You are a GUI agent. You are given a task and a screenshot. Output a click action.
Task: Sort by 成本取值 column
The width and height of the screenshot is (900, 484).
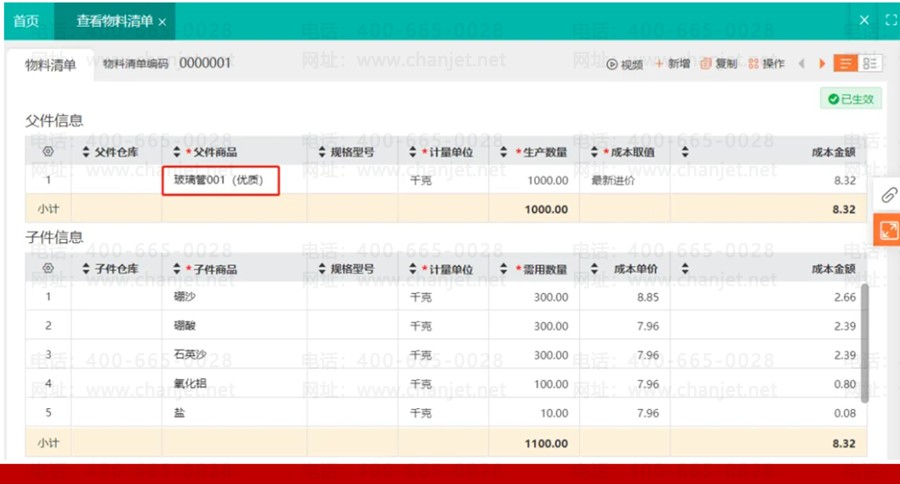[x=594, y=152]
